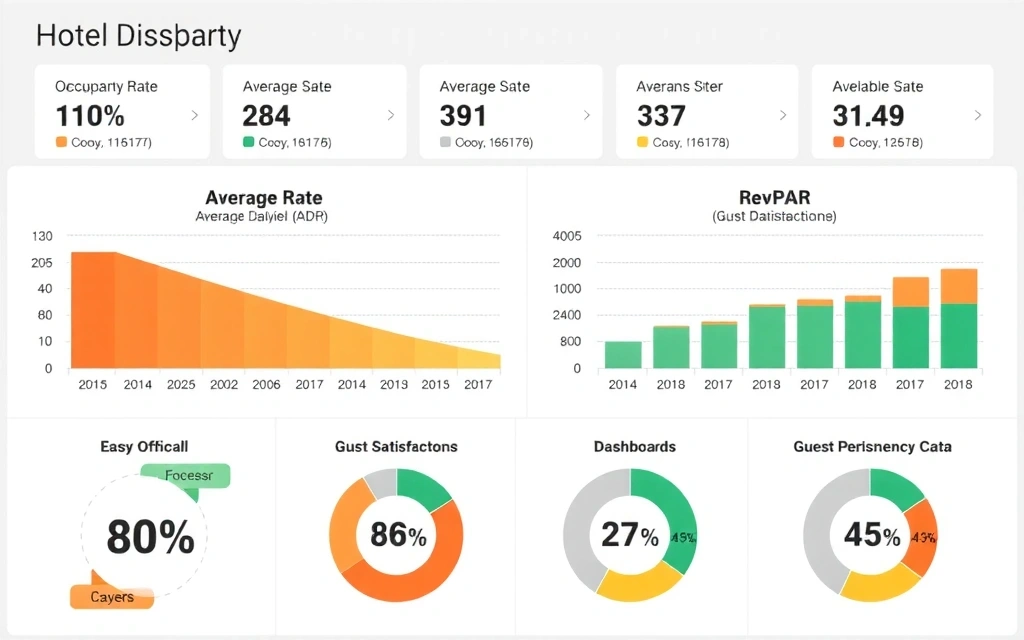
Task: Click the Gust Satisfactons donut chart
Action: click(396, 535)
